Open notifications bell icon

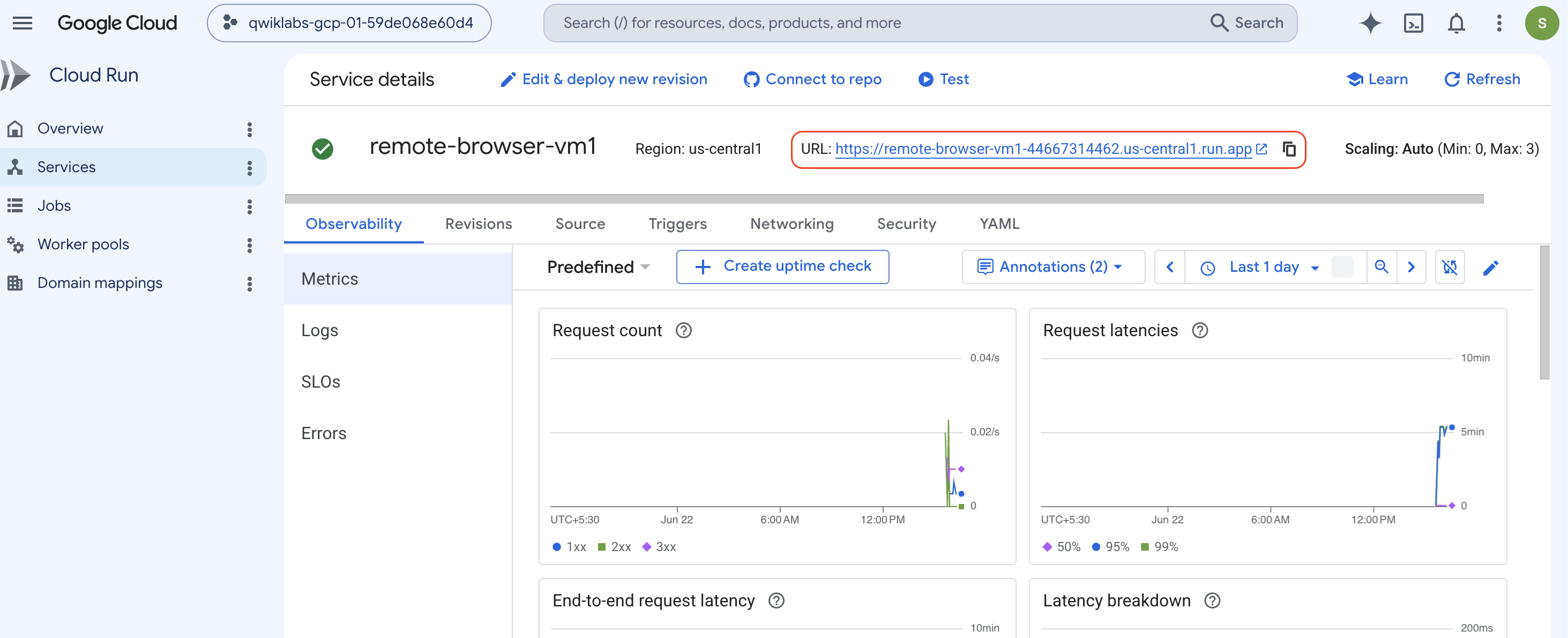(1455, 23)
